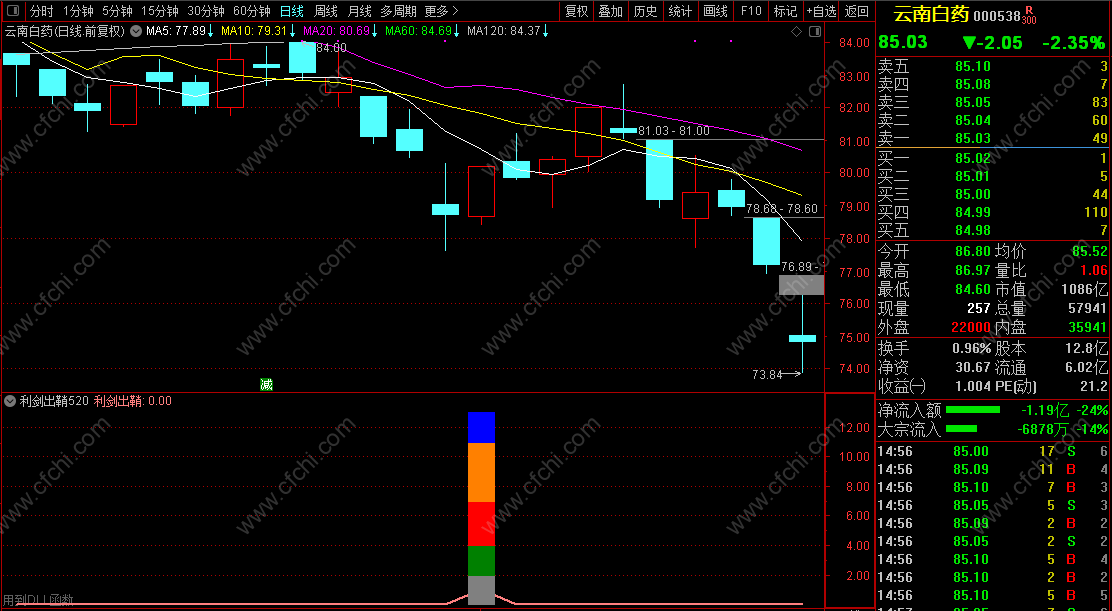Viewport: 1112px width, 611px height.
Task: Click the 市值 1086亿 value
Action: pyautogui.click(x=1086, y=289)
